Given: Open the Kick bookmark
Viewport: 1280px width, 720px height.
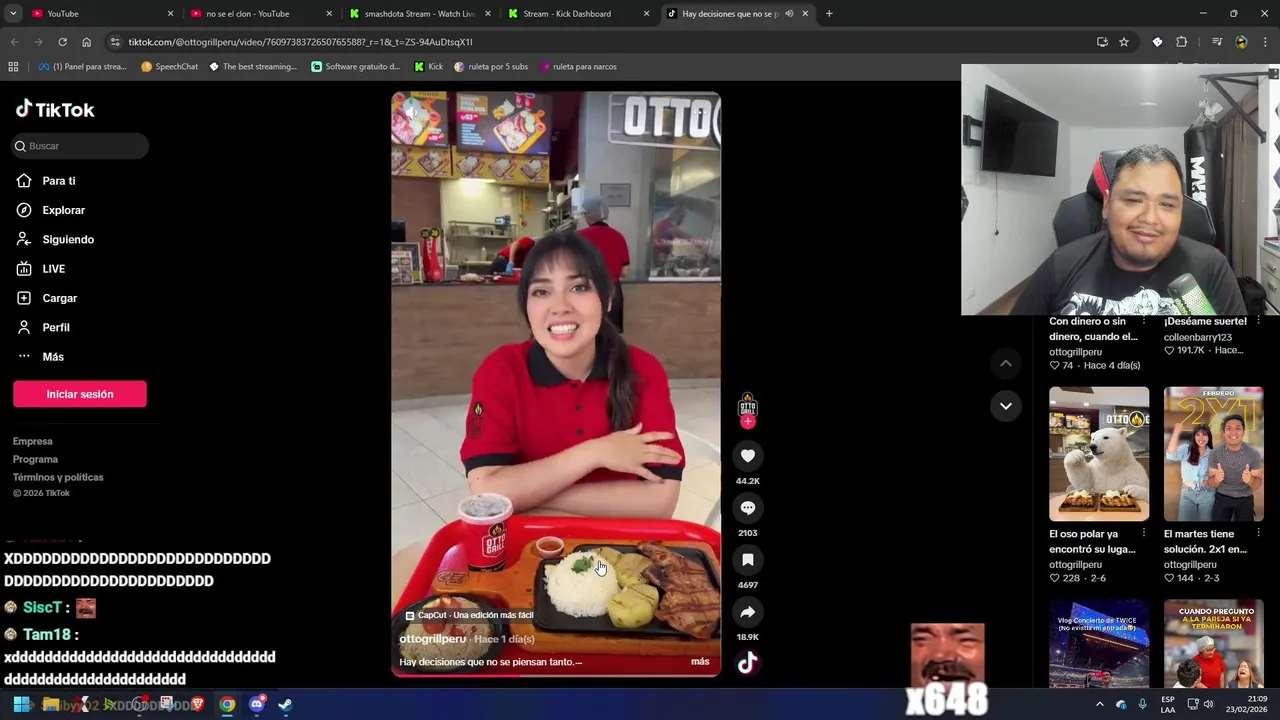Looking at the screenshot, I should [428, 66].
